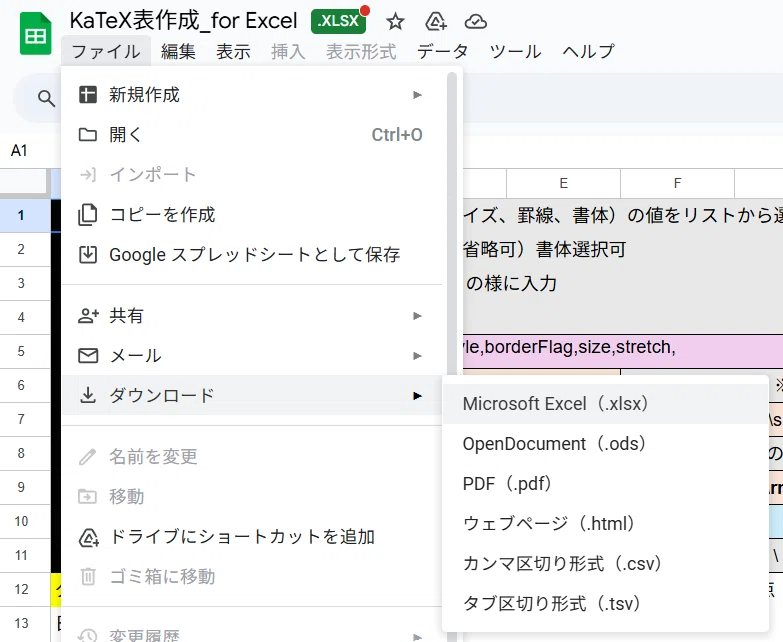The image size is (783, 642).
Task: Open the 編集 menu
Action: [x=178, y=51]
